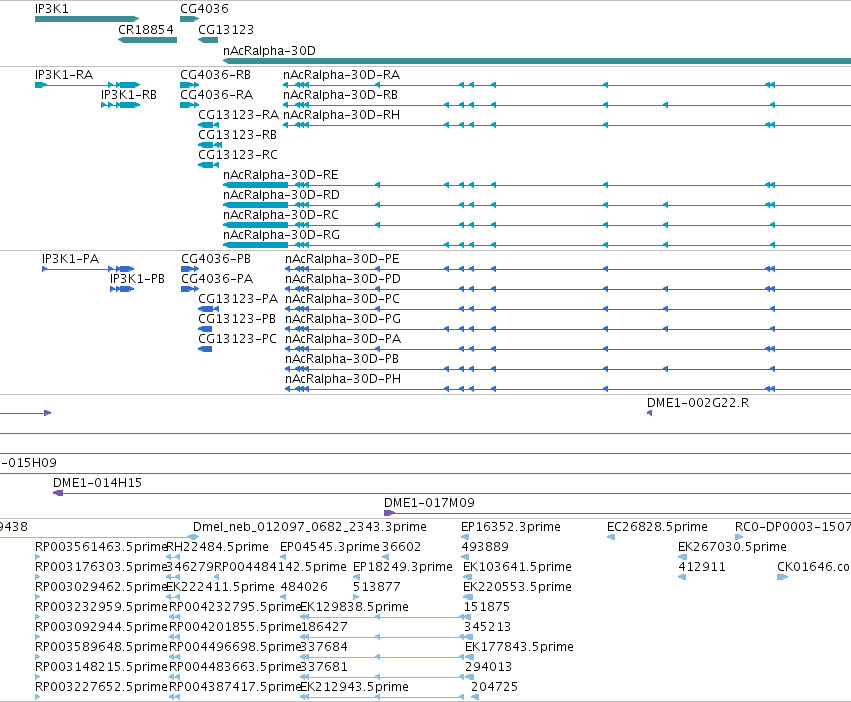
Task: Click the long nAcRalpha-30D gene bar
Action: pos(537,61)
